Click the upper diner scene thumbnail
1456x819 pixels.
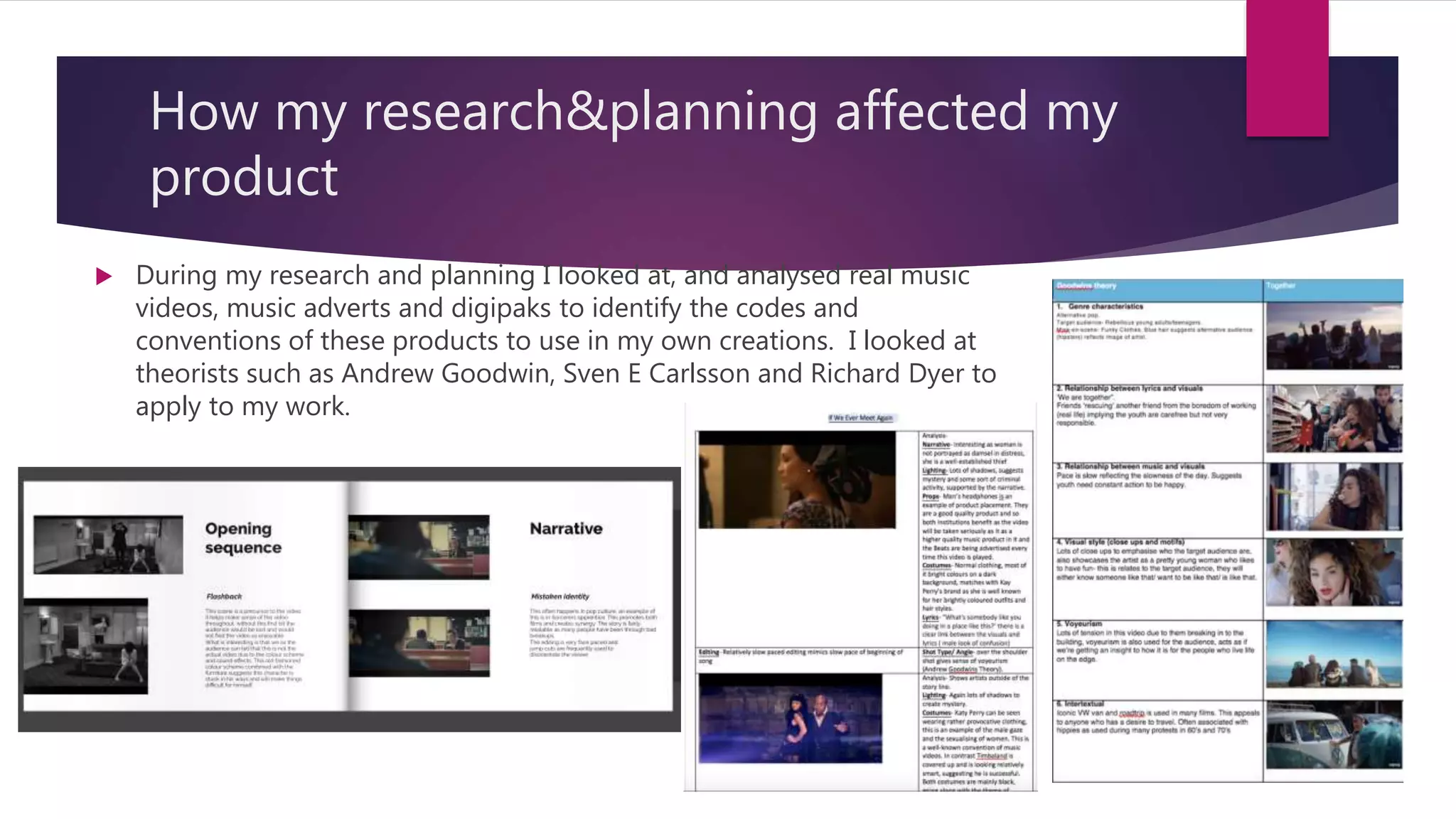point(419,546)
